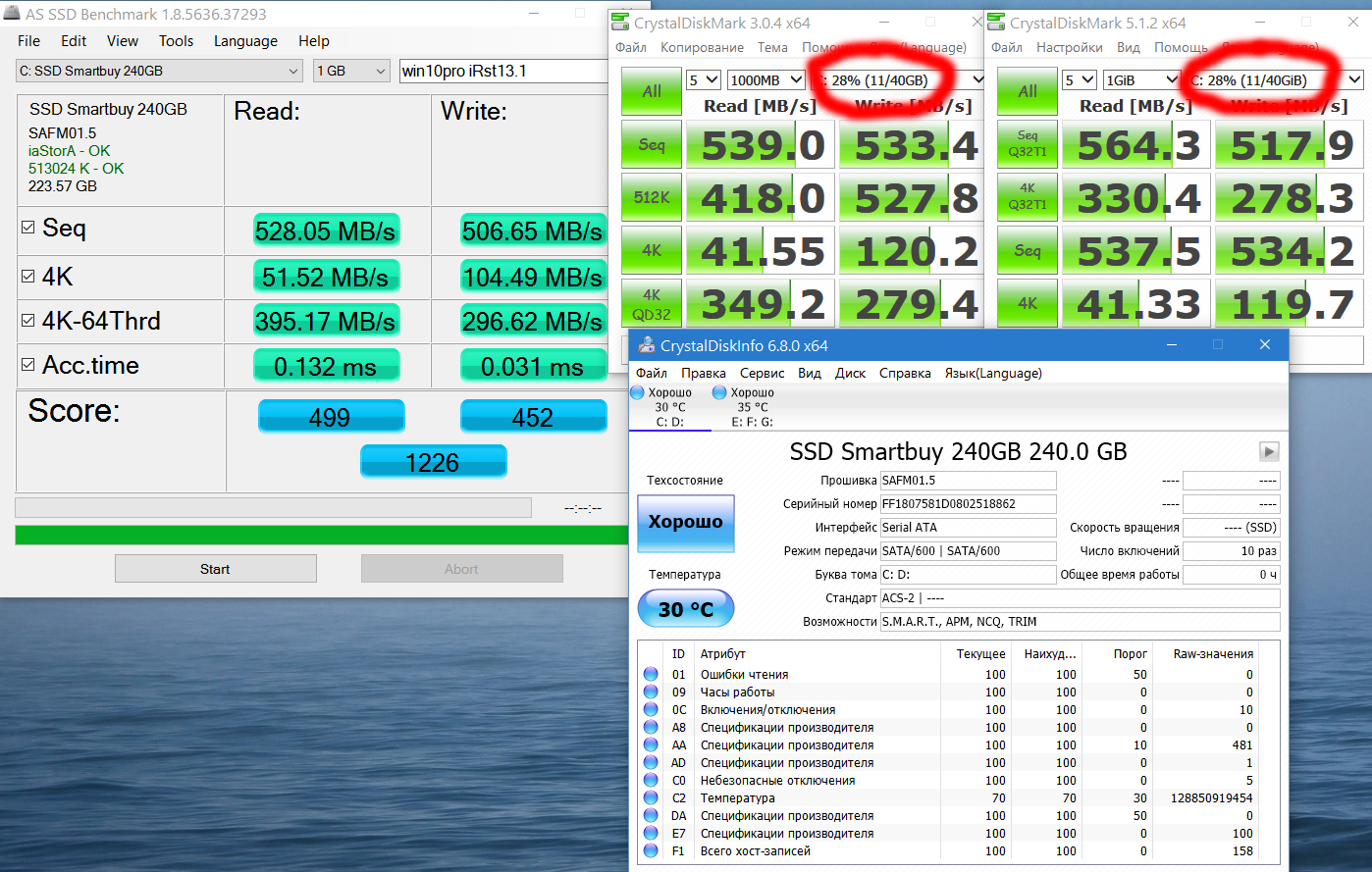
Task: Select the E: F: G: disk status circle
Action: (719, 393)
